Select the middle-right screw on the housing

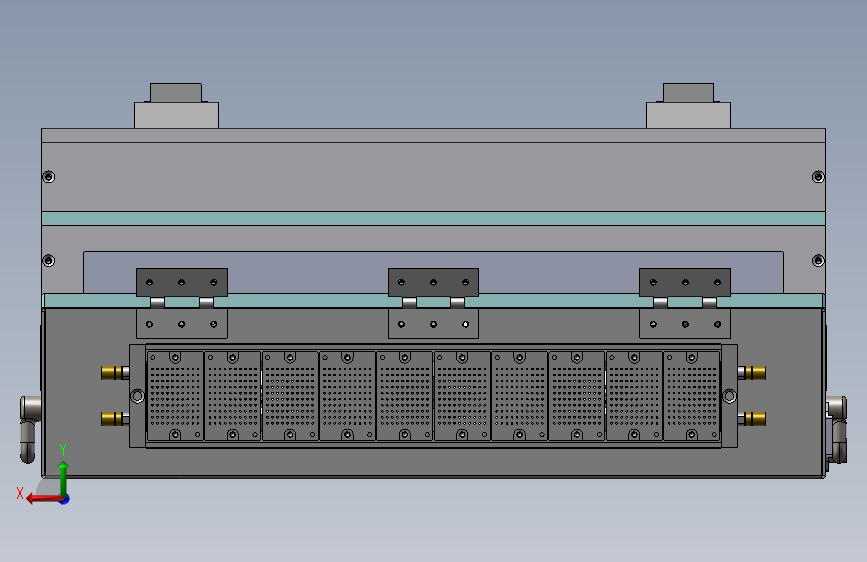point(818,261)
